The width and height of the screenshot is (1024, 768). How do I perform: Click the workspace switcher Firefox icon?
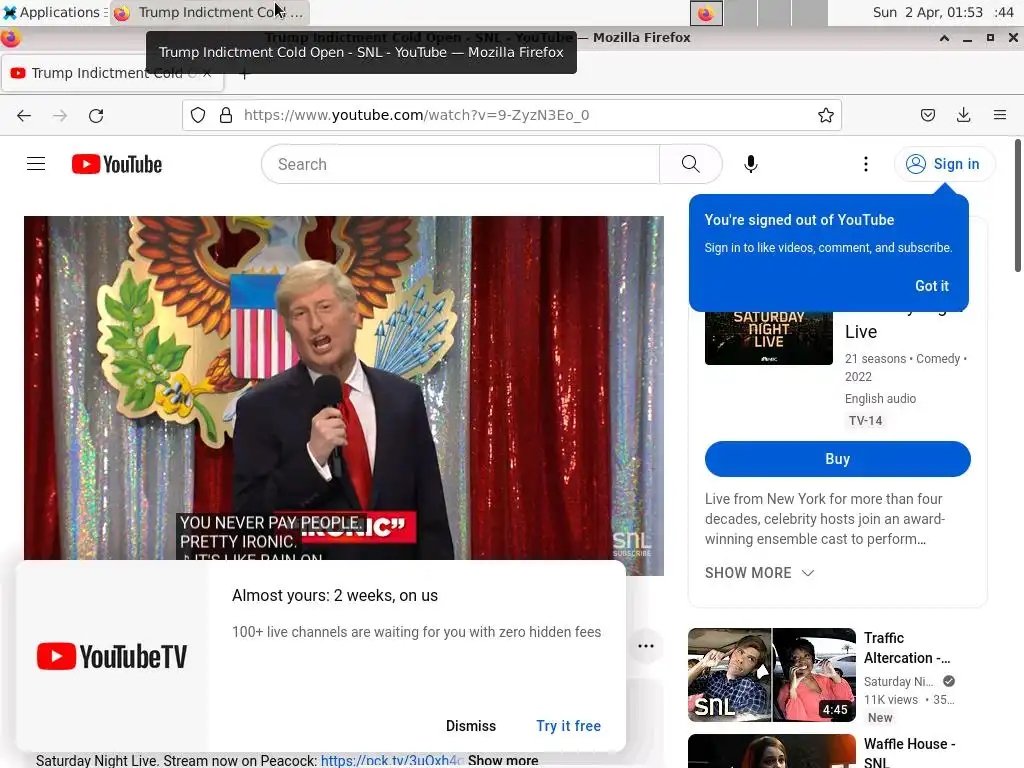pyautogui.click(x=706, y=13)
